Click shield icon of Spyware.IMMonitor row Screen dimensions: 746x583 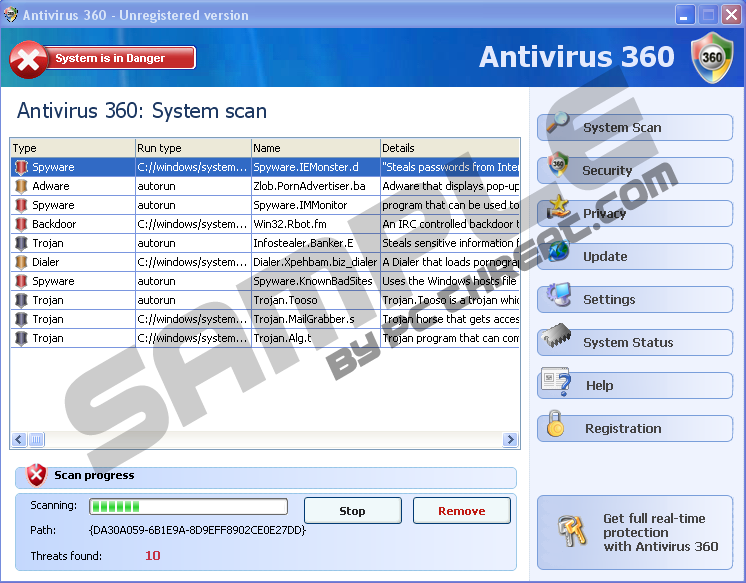21,205
